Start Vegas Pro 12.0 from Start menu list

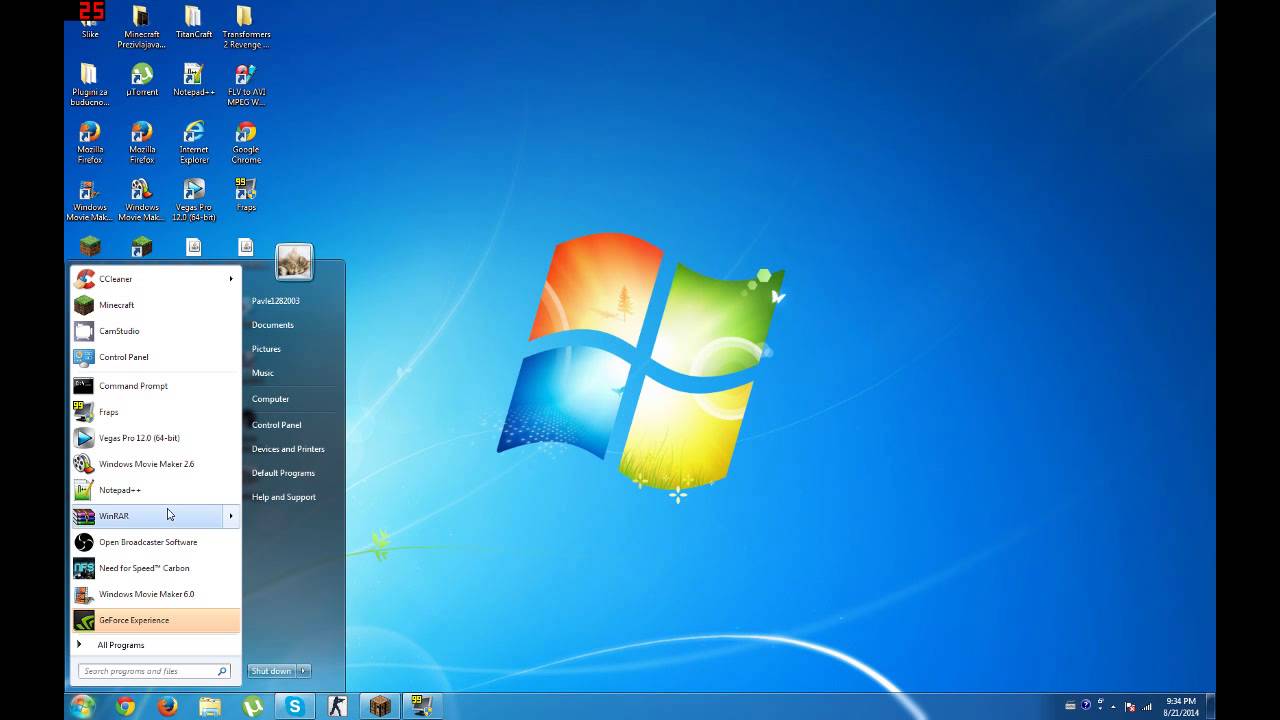(156, 438)
